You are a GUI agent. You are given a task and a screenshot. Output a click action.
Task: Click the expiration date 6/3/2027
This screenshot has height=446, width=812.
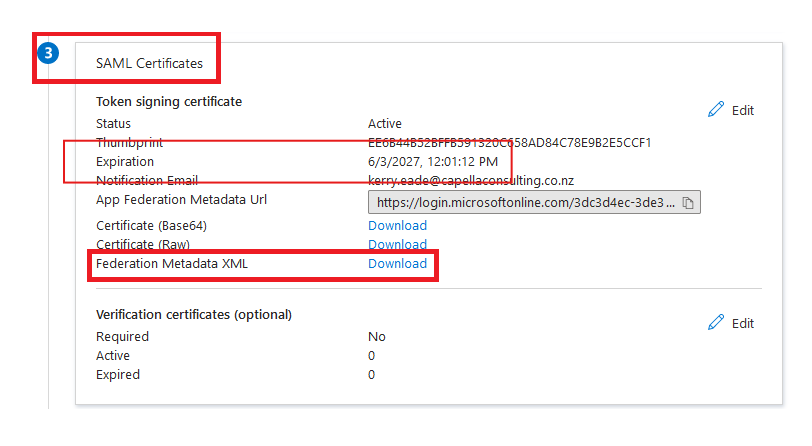pyautogui.click(x=434, y=161)
